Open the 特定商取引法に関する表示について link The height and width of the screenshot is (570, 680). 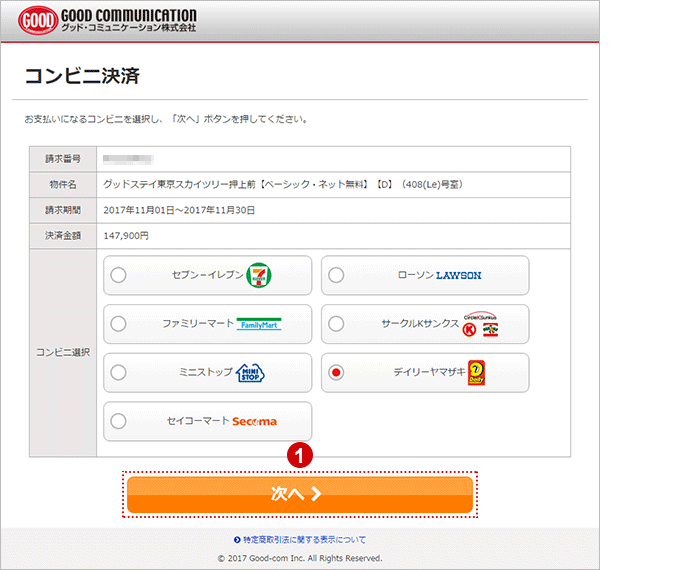[x=304, y=540]
